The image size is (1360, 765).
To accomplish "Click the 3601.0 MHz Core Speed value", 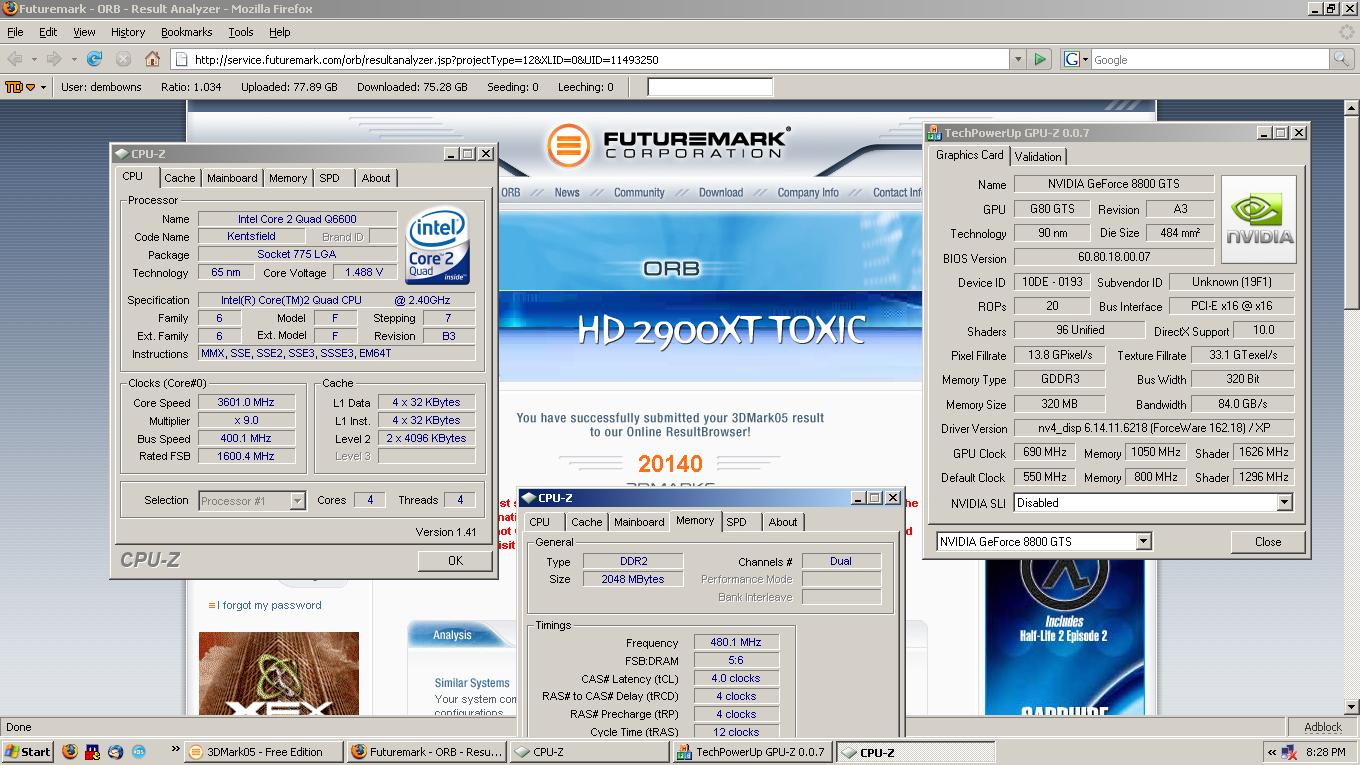I will tap(246, 402).
